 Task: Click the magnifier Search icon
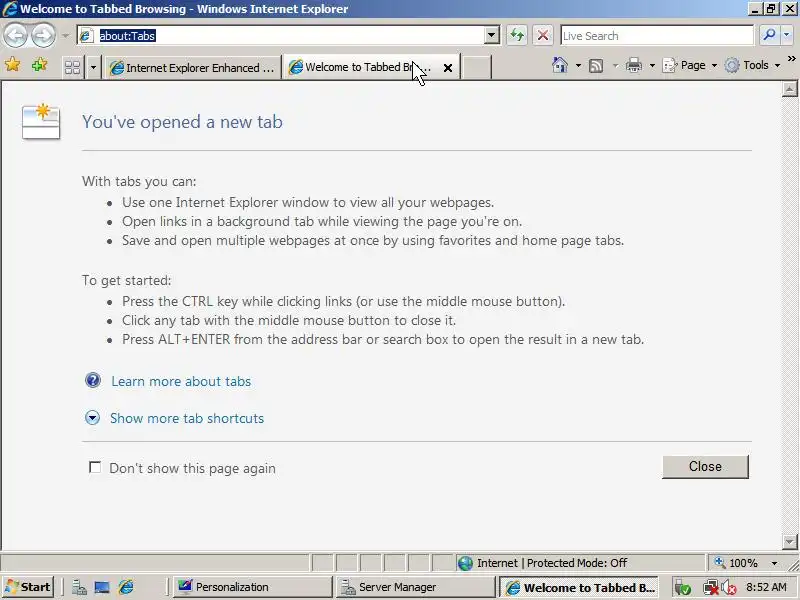coord(769,35)
